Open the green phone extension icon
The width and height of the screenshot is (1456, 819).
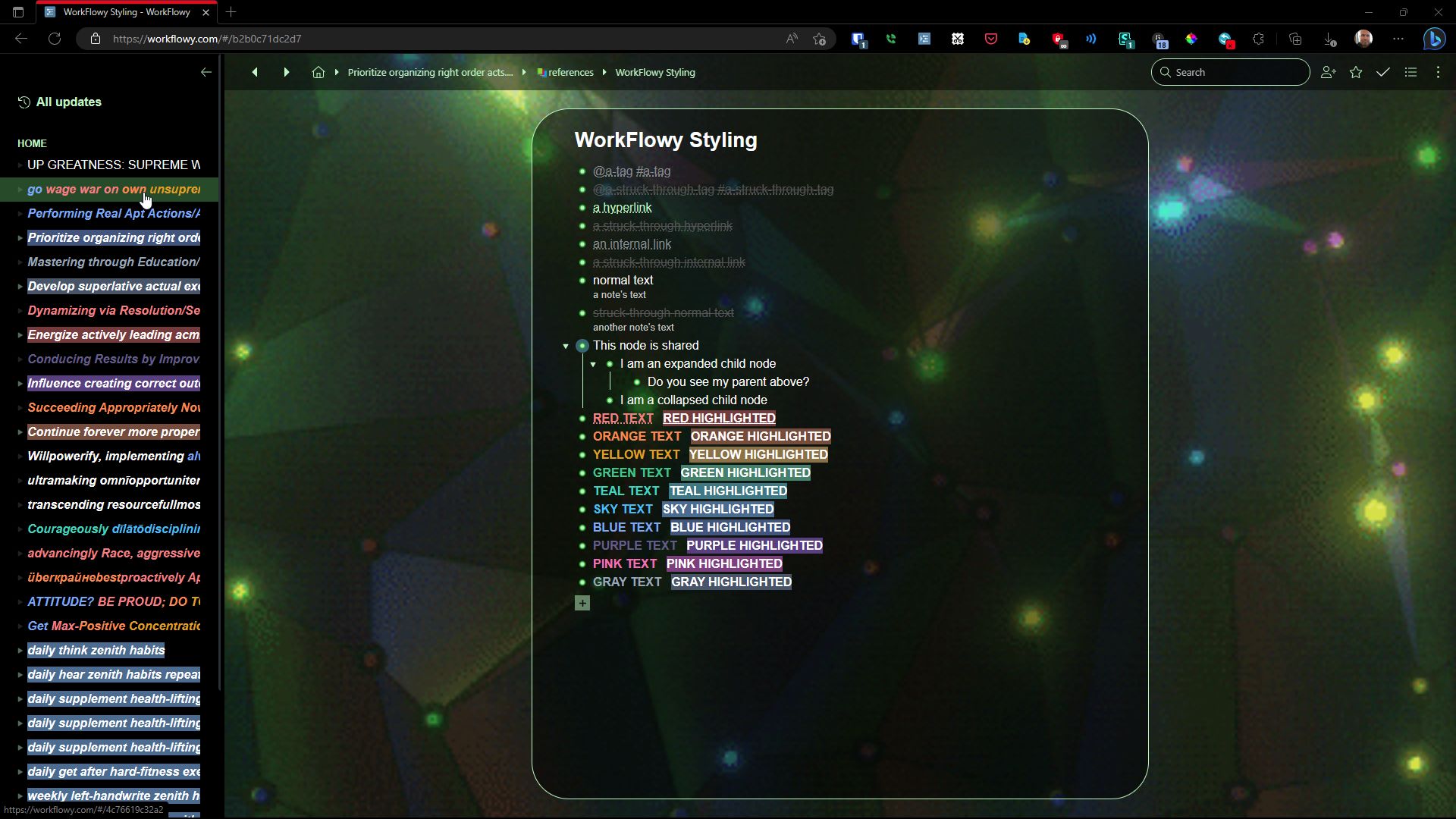891,39
